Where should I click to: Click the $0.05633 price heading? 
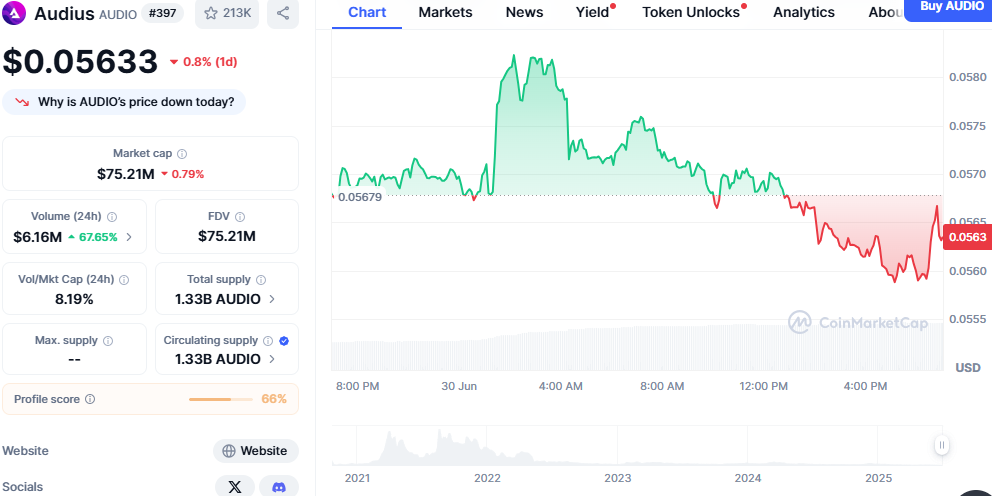[80, 61]
